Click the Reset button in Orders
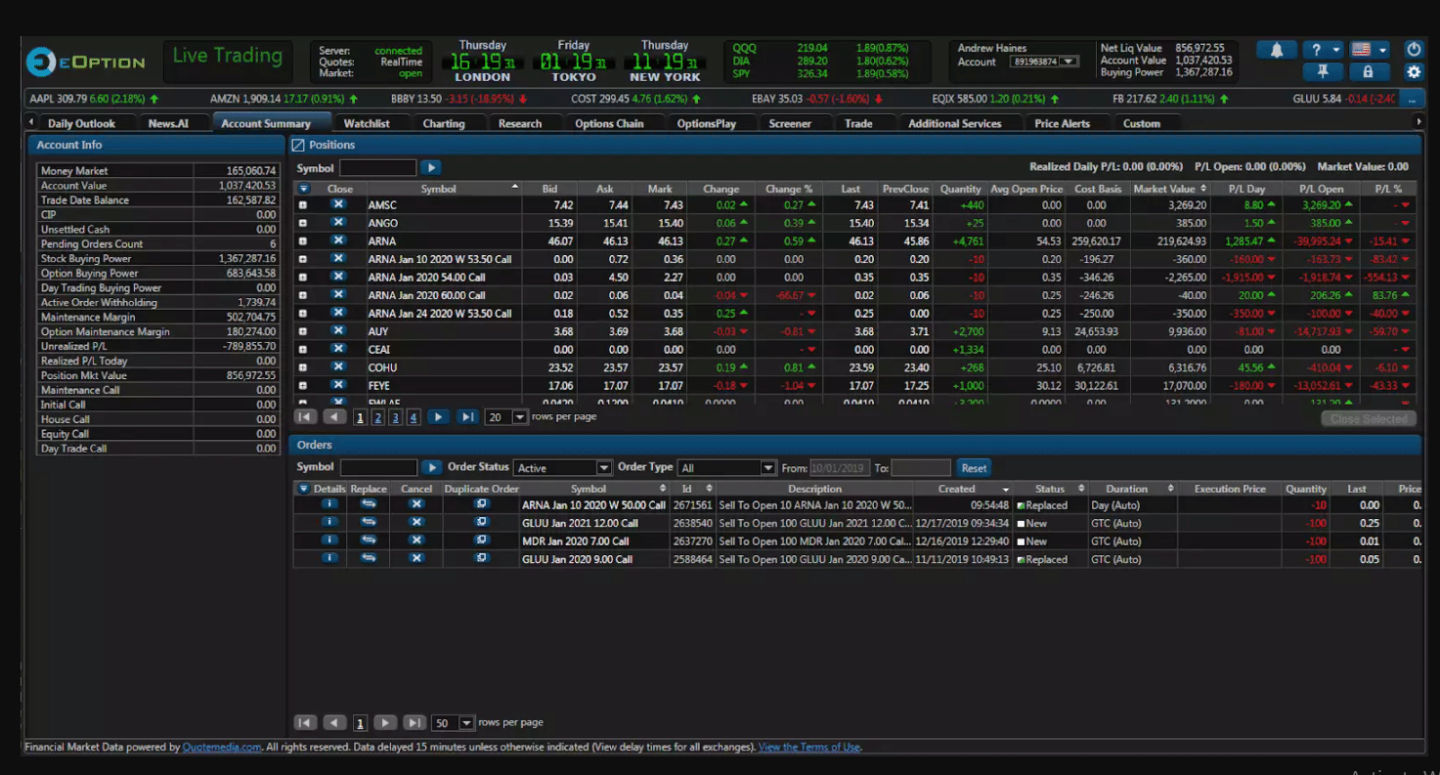This screenshot has height=775, width=1440. [x=974, y=468]
